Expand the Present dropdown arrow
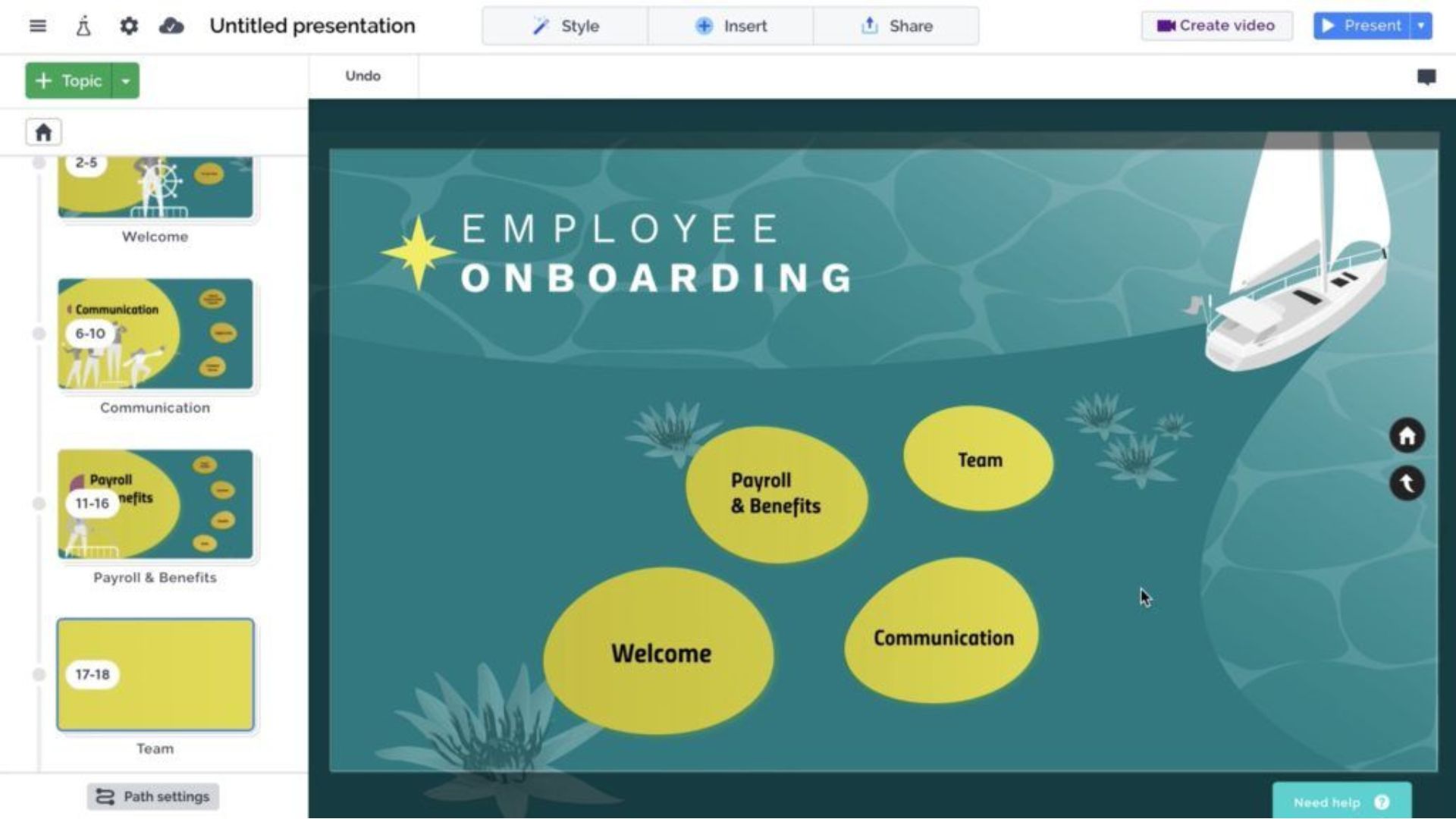Viewport: 1456px width, 819px height. (1421, 26)
